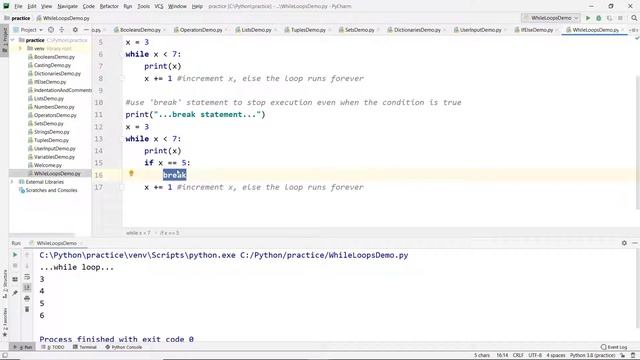The height and width of the screenshot is (360, 640).
Task: Click the collapse all icon in Project panel
Action: [x=62, y=30]
